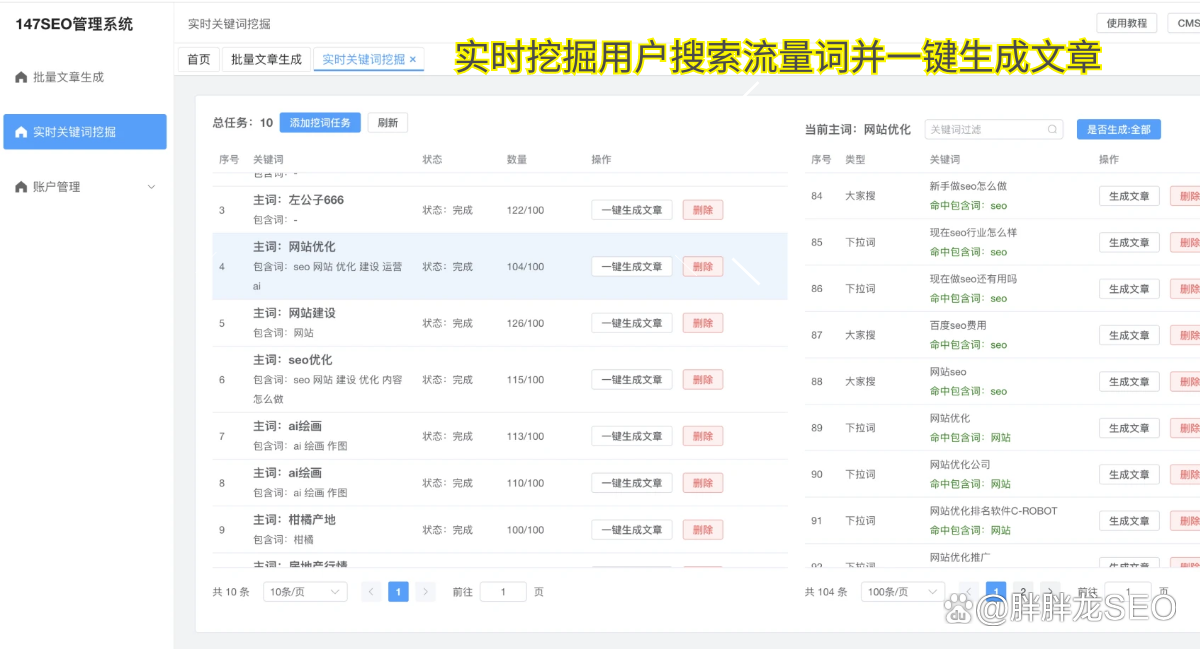Switch to the 首页 tab

(199, 59)
